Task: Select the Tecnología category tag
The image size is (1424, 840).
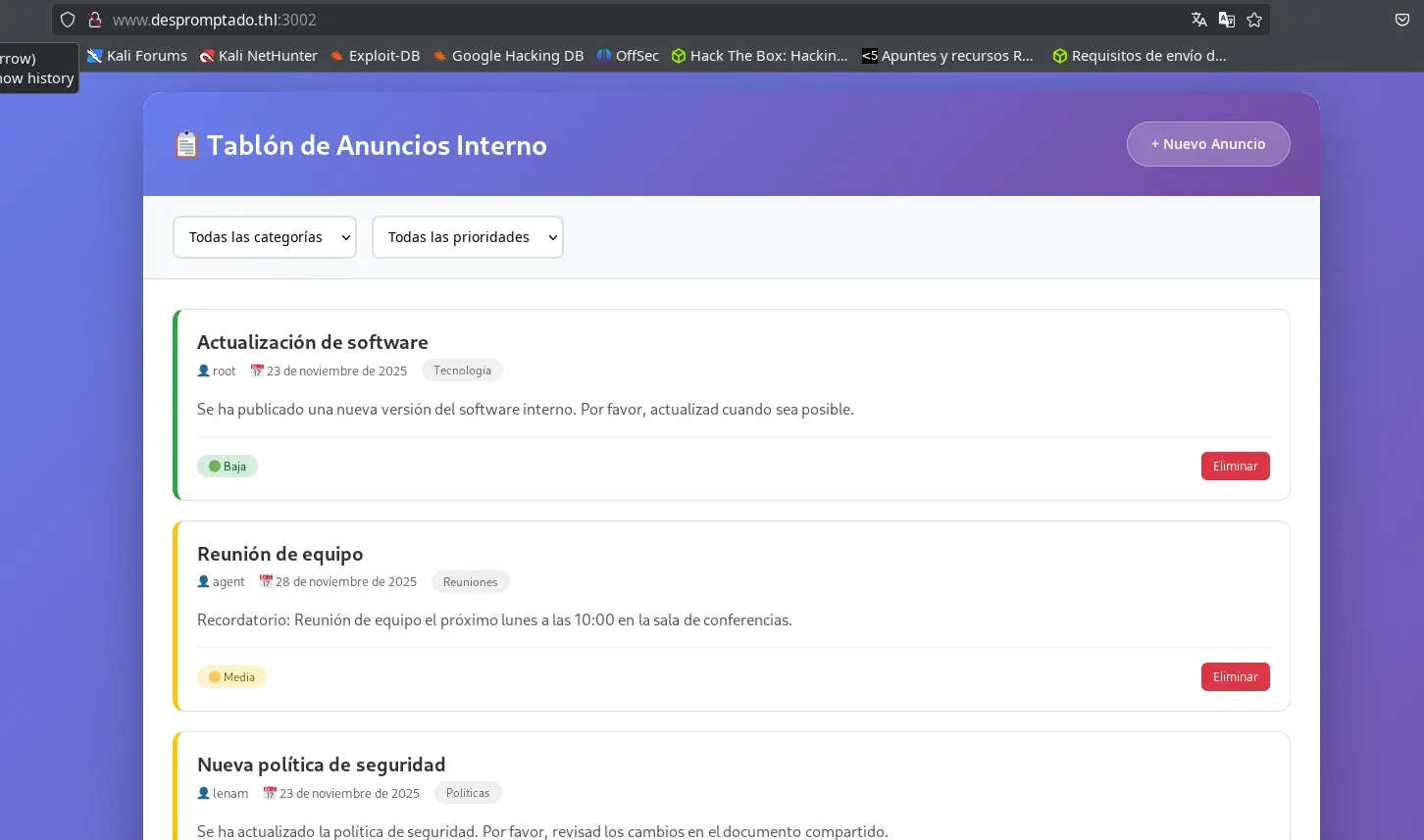Action: (x=462, y=370)
